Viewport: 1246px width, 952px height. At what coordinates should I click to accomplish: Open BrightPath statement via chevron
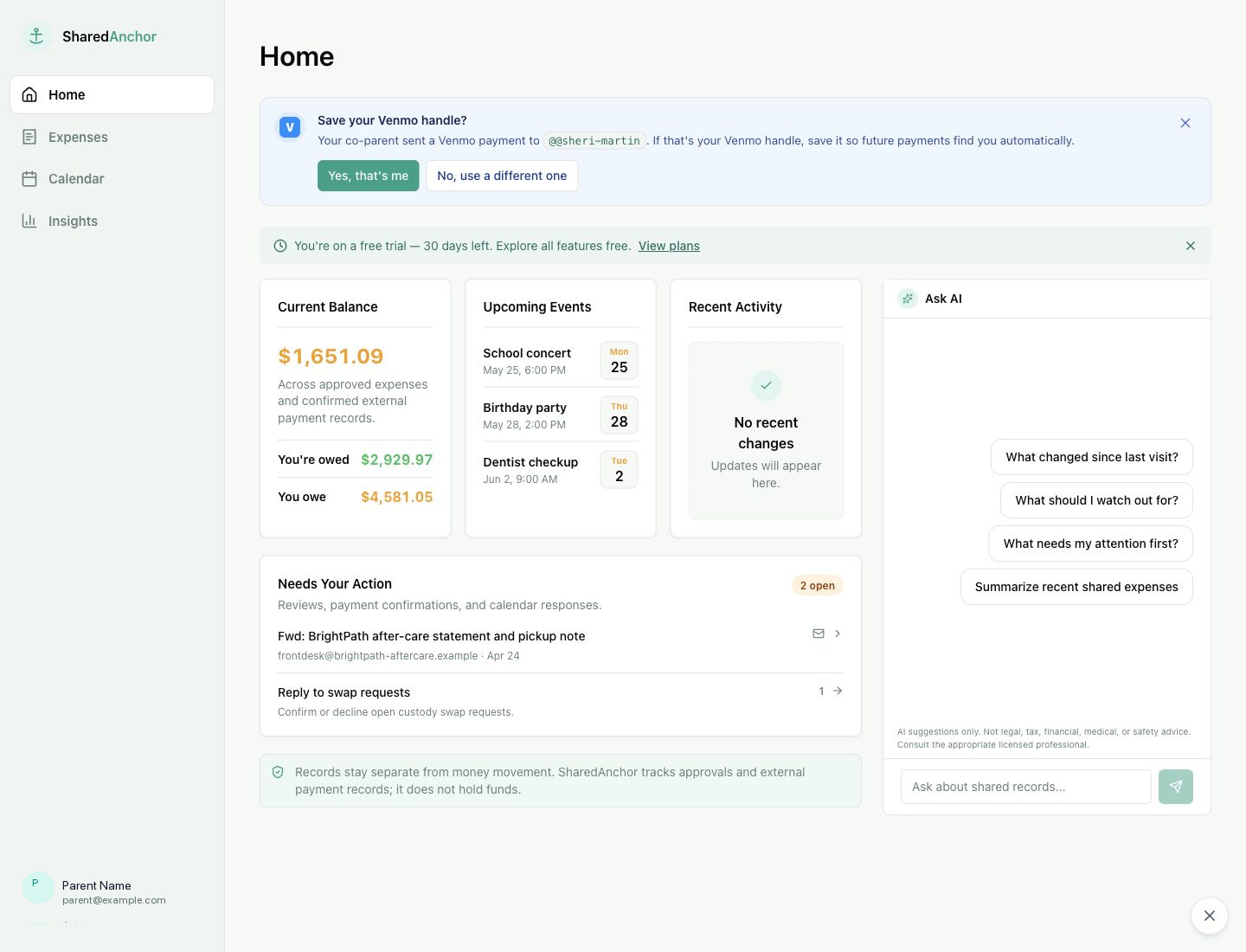tap(838, 634)
